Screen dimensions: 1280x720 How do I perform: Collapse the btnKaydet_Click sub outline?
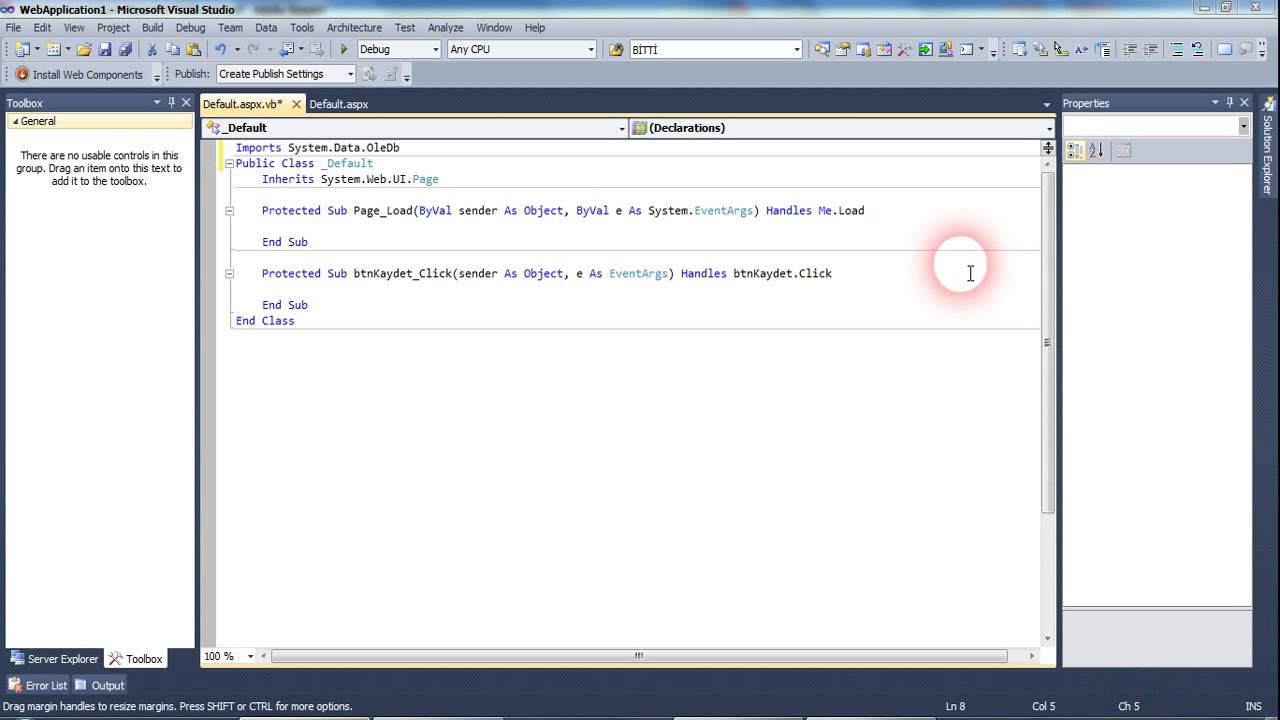[x=229, y=273]
